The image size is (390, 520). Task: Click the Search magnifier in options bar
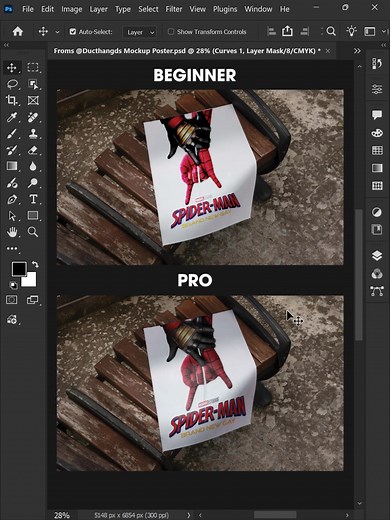coord(331,31)
